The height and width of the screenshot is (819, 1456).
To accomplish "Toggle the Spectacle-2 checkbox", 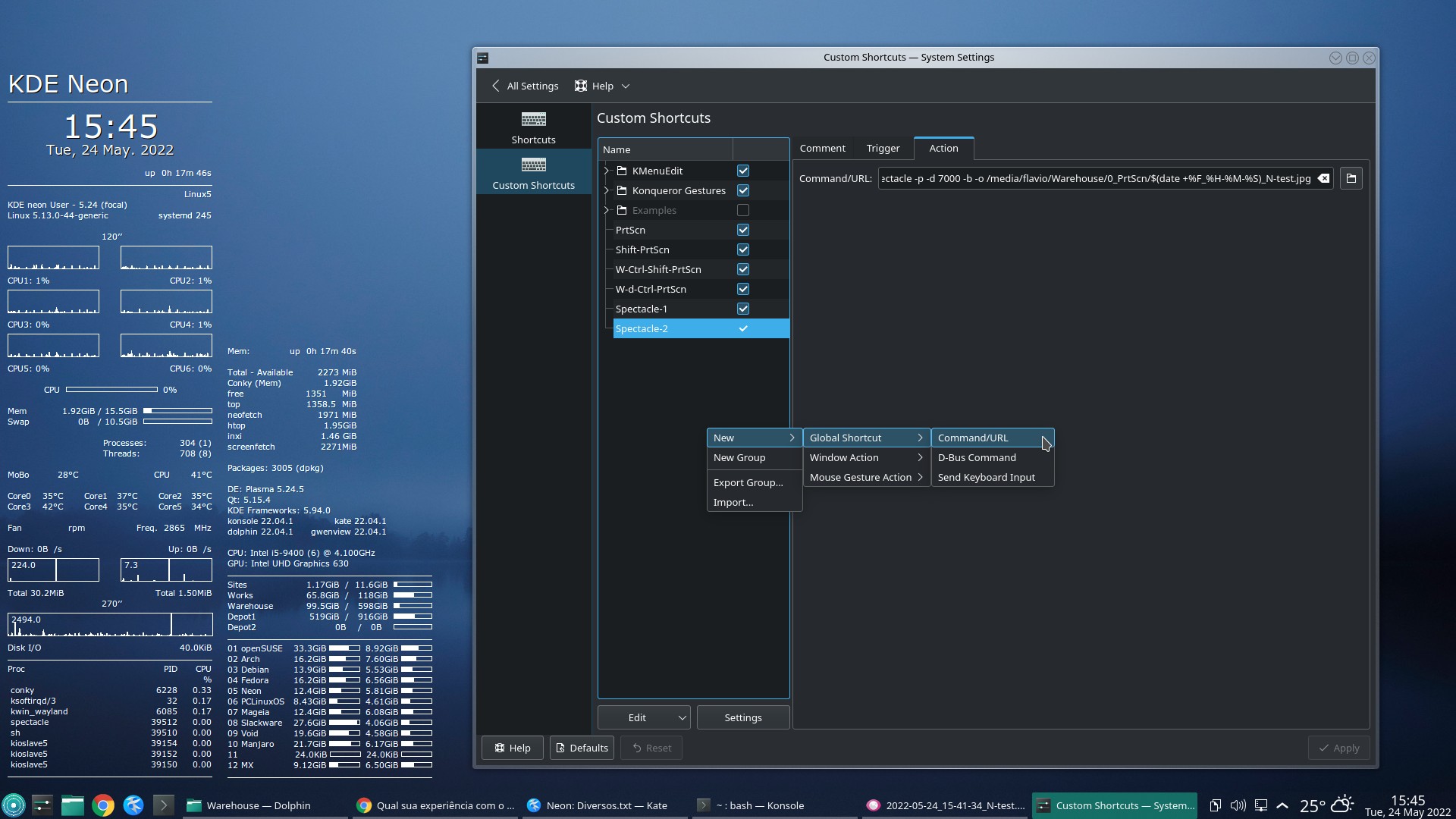I will (x=743, y=328).
